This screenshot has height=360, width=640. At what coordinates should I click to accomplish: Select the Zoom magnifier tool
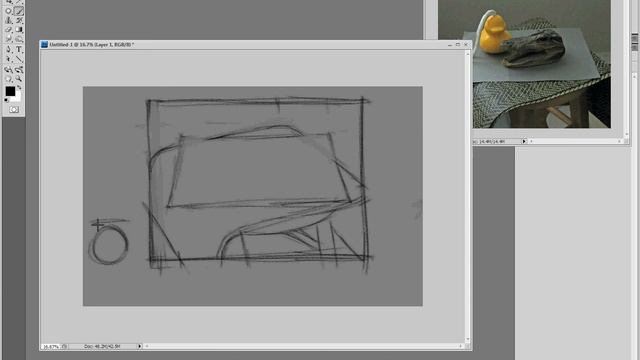click(19, 79)
